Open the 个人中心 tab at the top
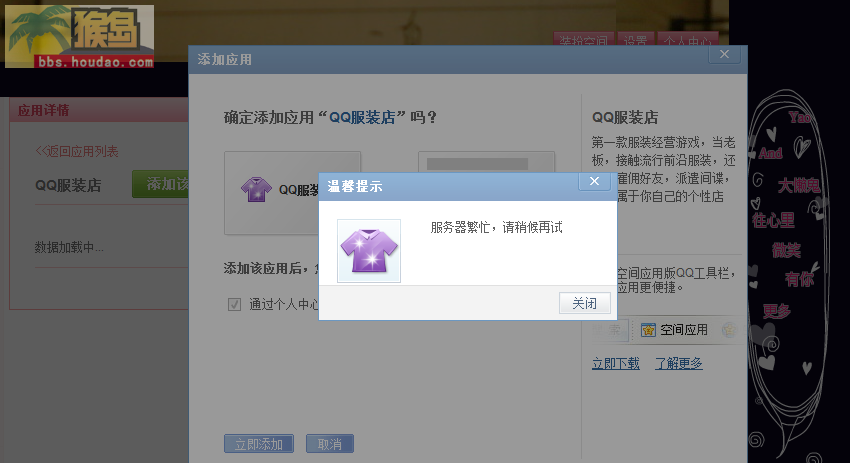850x463 pixels. click(x=688, y=39)
